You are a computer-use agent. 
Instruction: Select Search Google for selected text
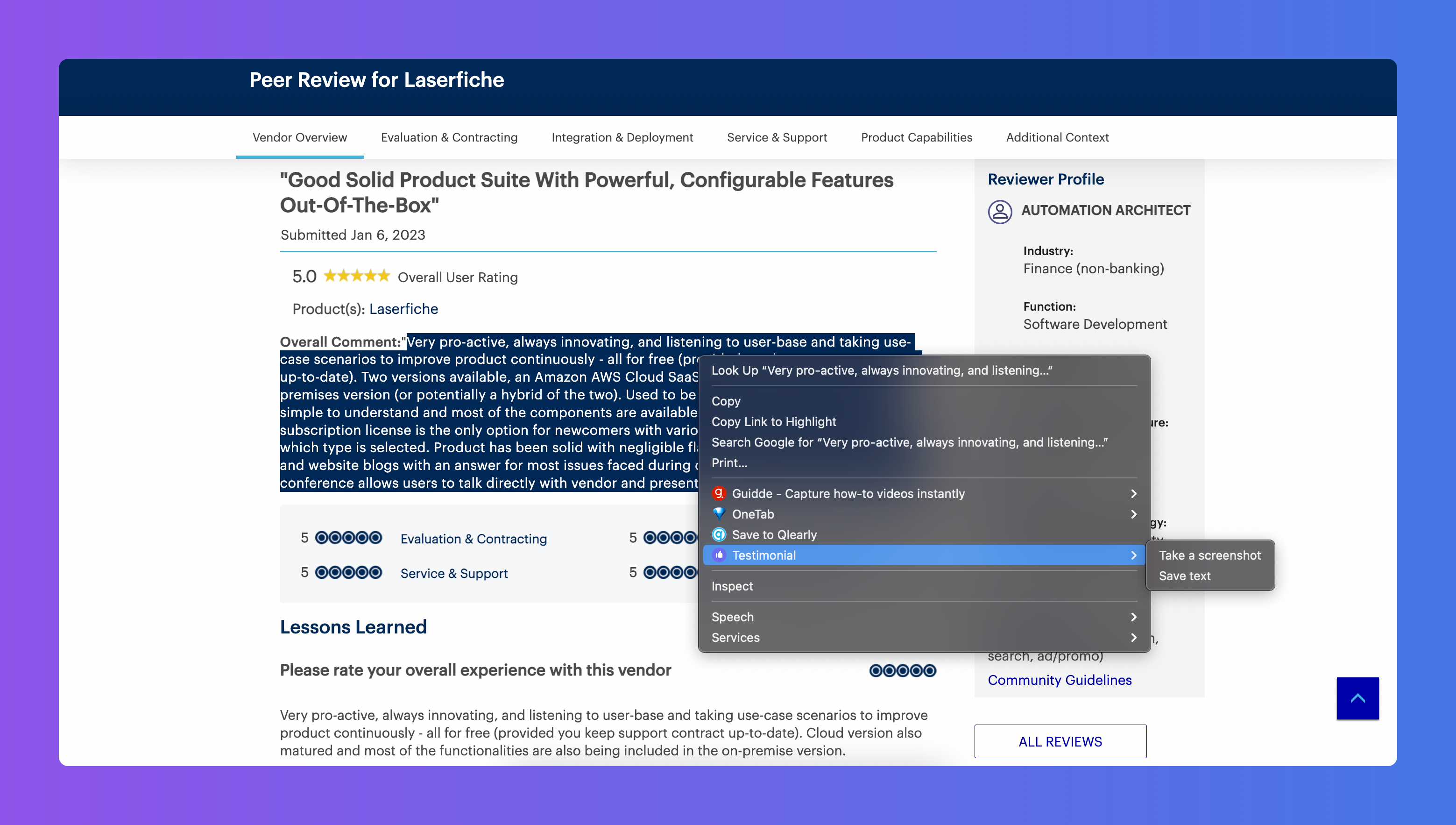[924, 442]
